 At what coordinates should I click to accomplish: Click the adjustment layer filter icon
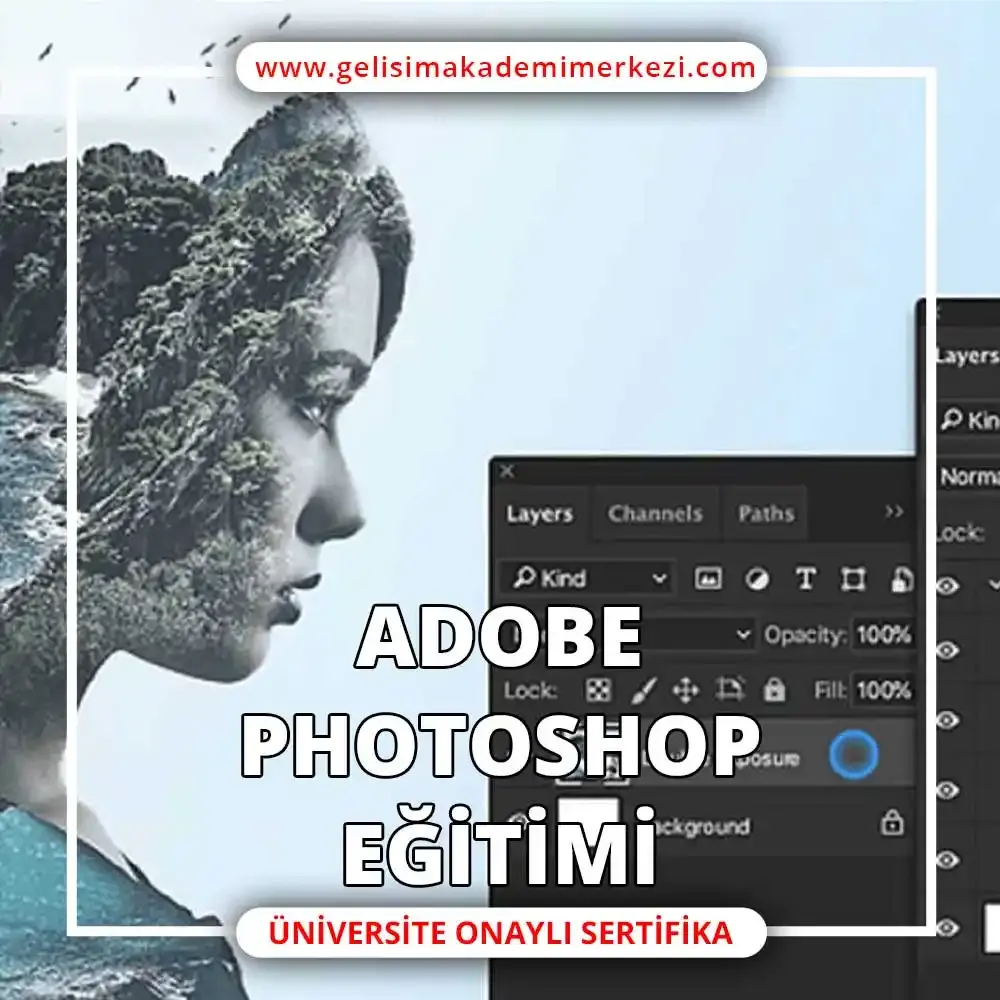tap(757, 578)
